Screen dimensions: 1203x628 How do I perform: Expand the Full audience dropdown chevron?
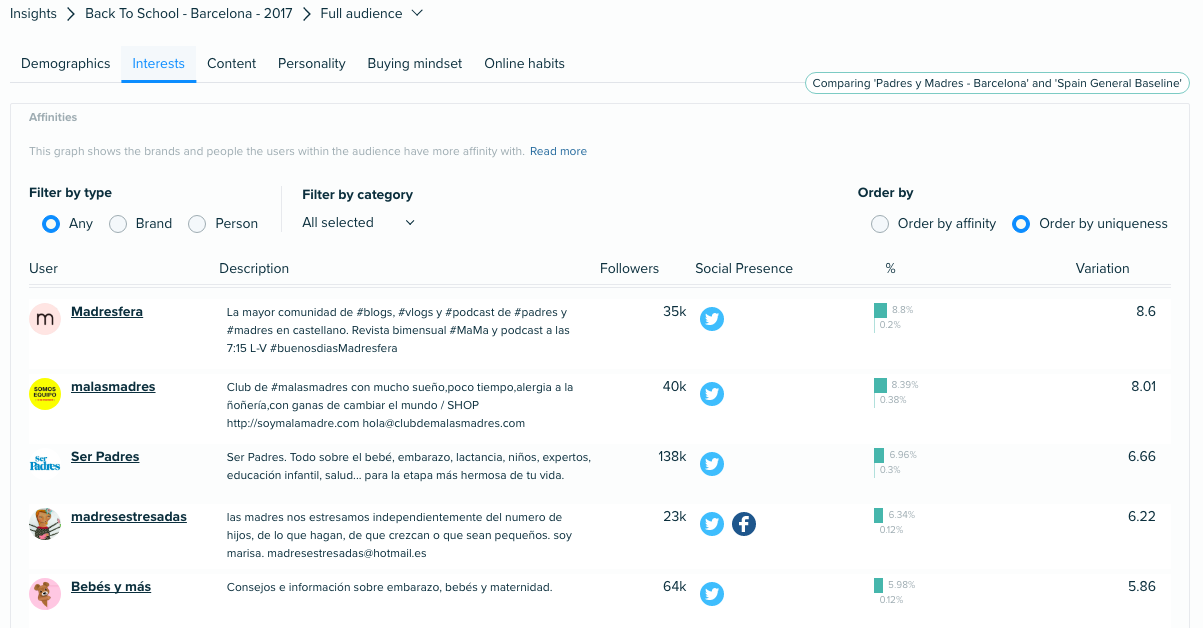point(417,13)
